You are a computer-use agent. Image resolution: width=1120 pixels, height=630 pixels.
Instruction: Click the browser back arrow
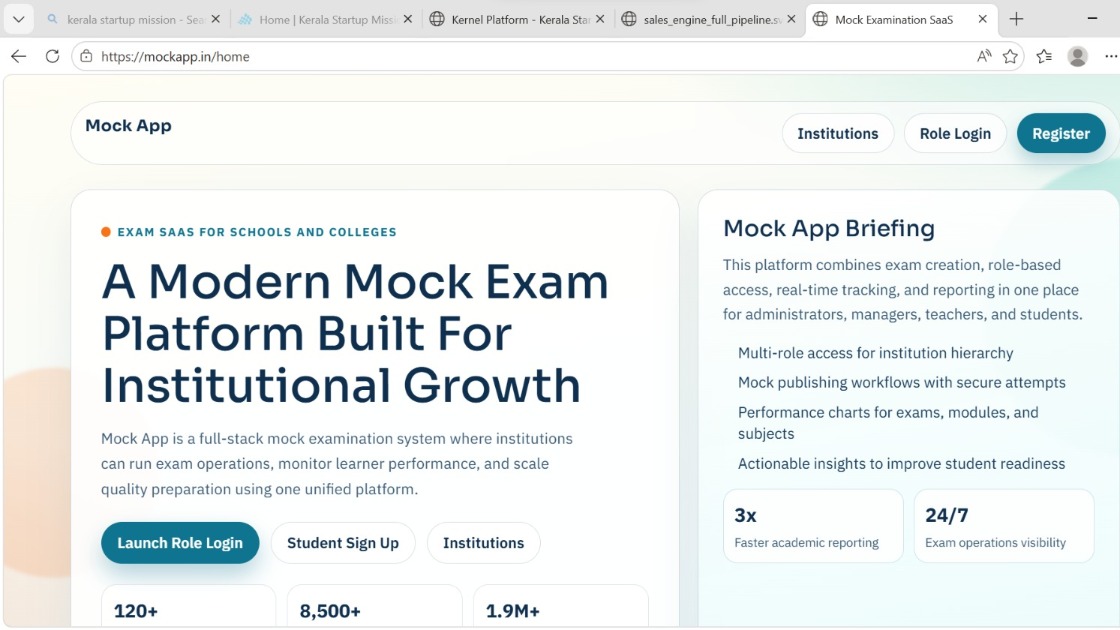[x=18, y=57]
